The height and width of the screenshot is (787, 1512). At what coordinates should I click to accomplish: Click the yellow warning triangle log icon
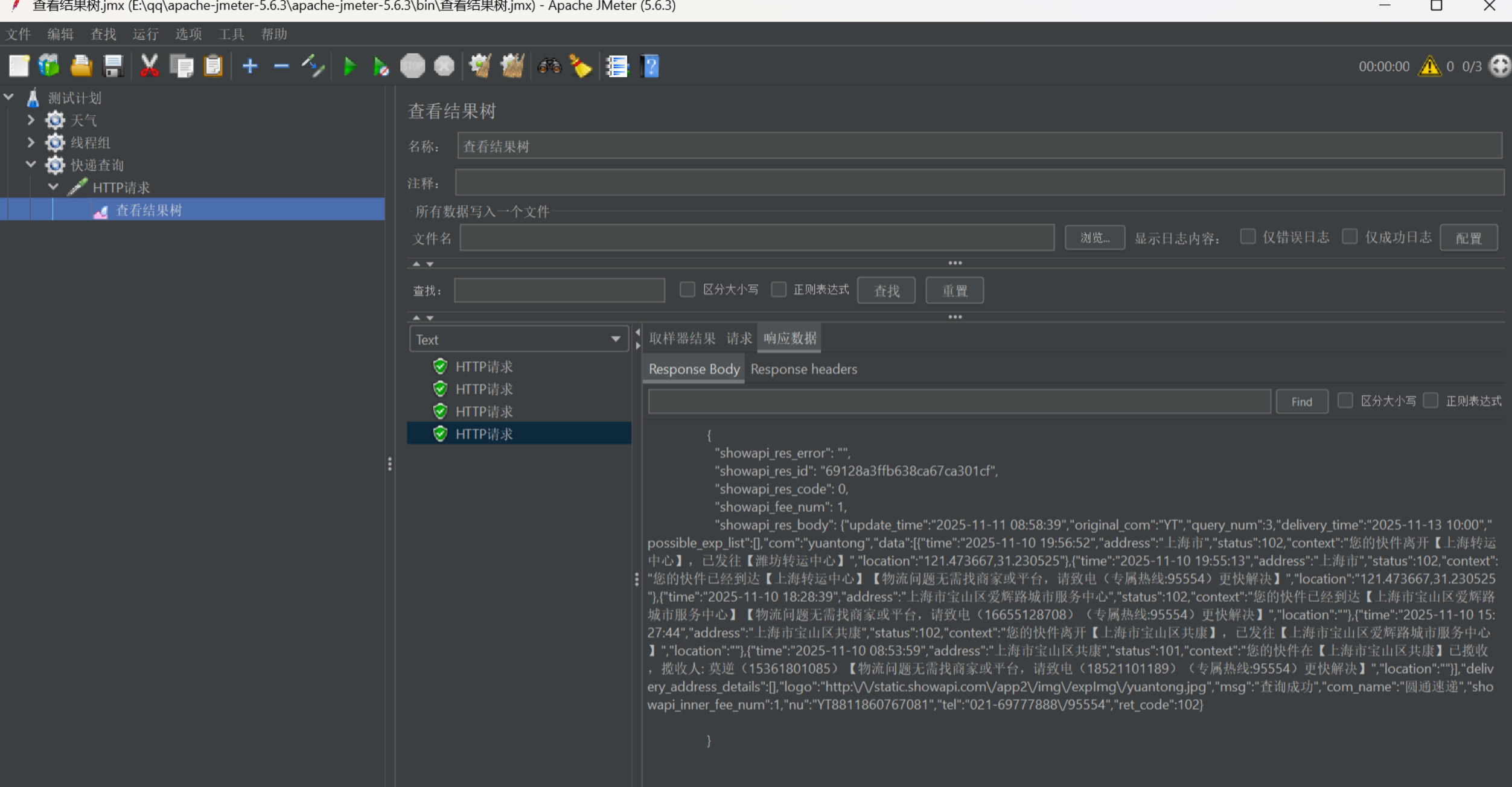click(x=1429, y=66)
